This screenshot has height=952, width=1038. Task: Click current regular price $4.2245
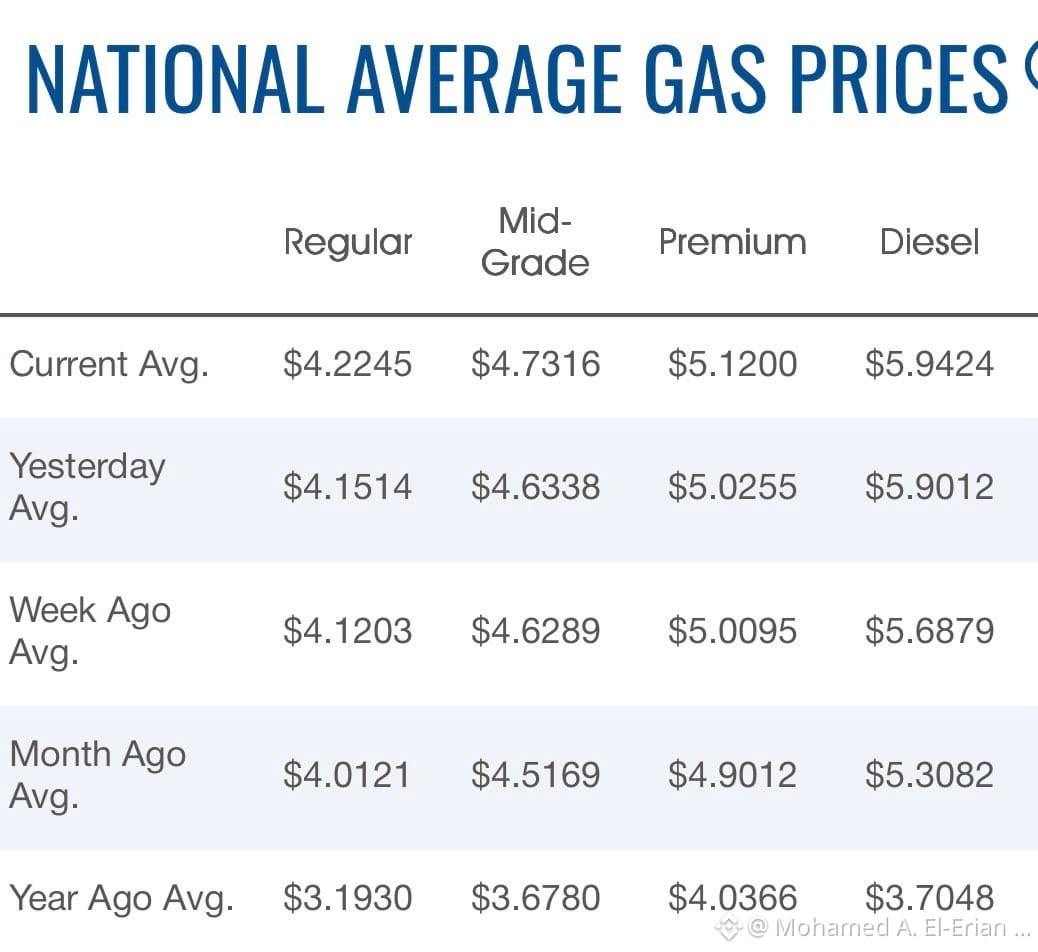(348, 364)
